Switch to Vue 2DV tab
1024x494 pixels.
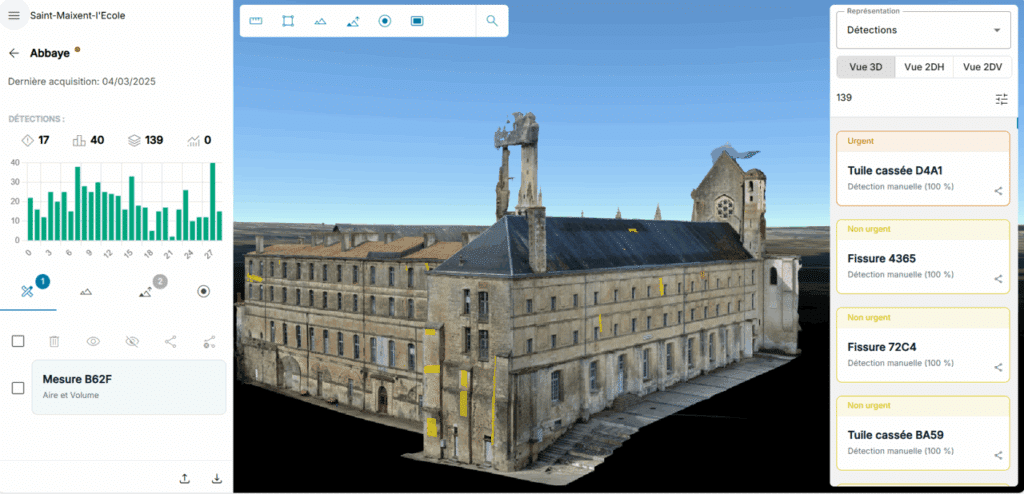tap(982, 67)
